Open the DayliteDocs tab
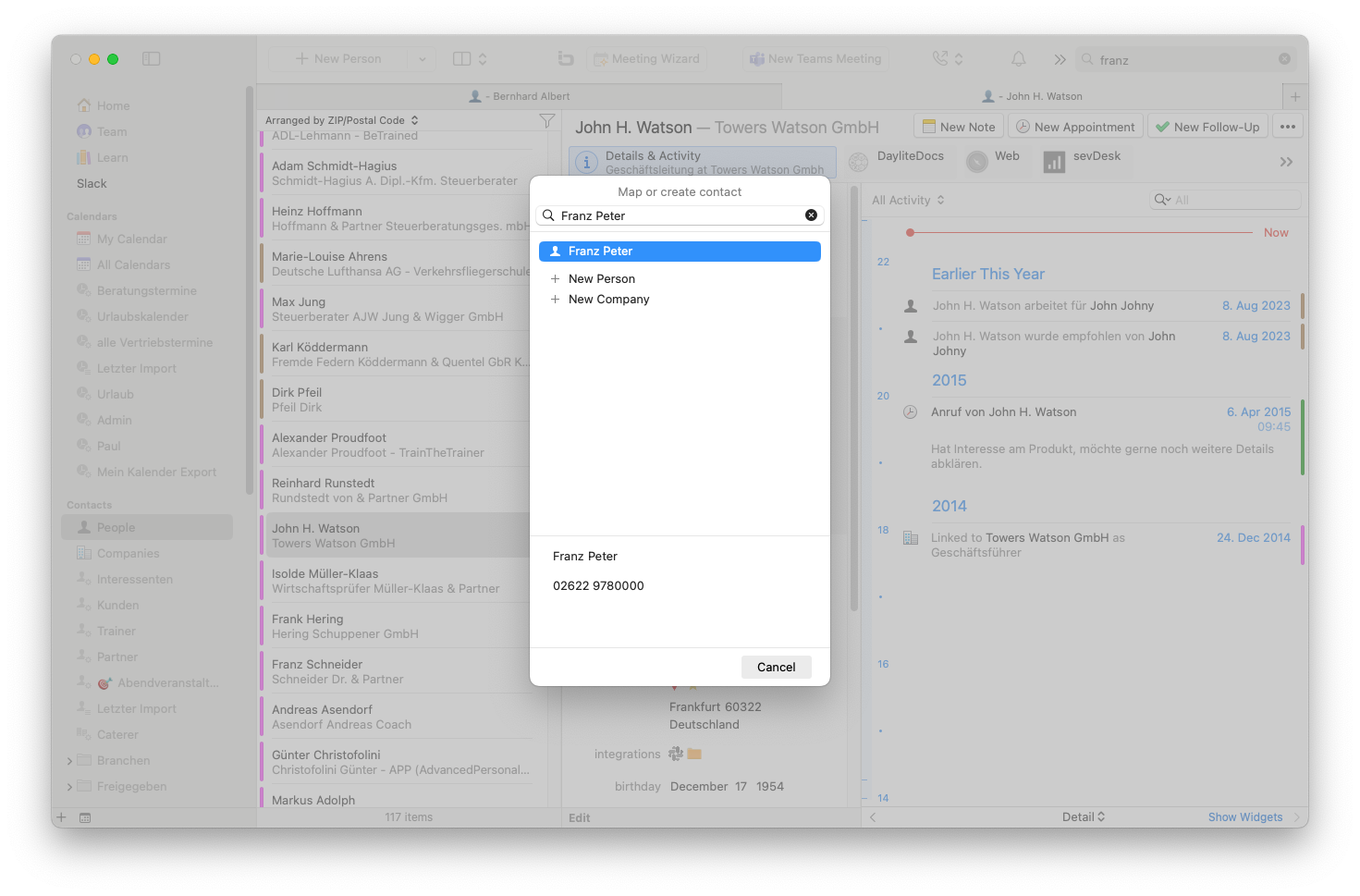Image resolution: width=1360 pixels, height=896 pixels. [x=897, y=159]
